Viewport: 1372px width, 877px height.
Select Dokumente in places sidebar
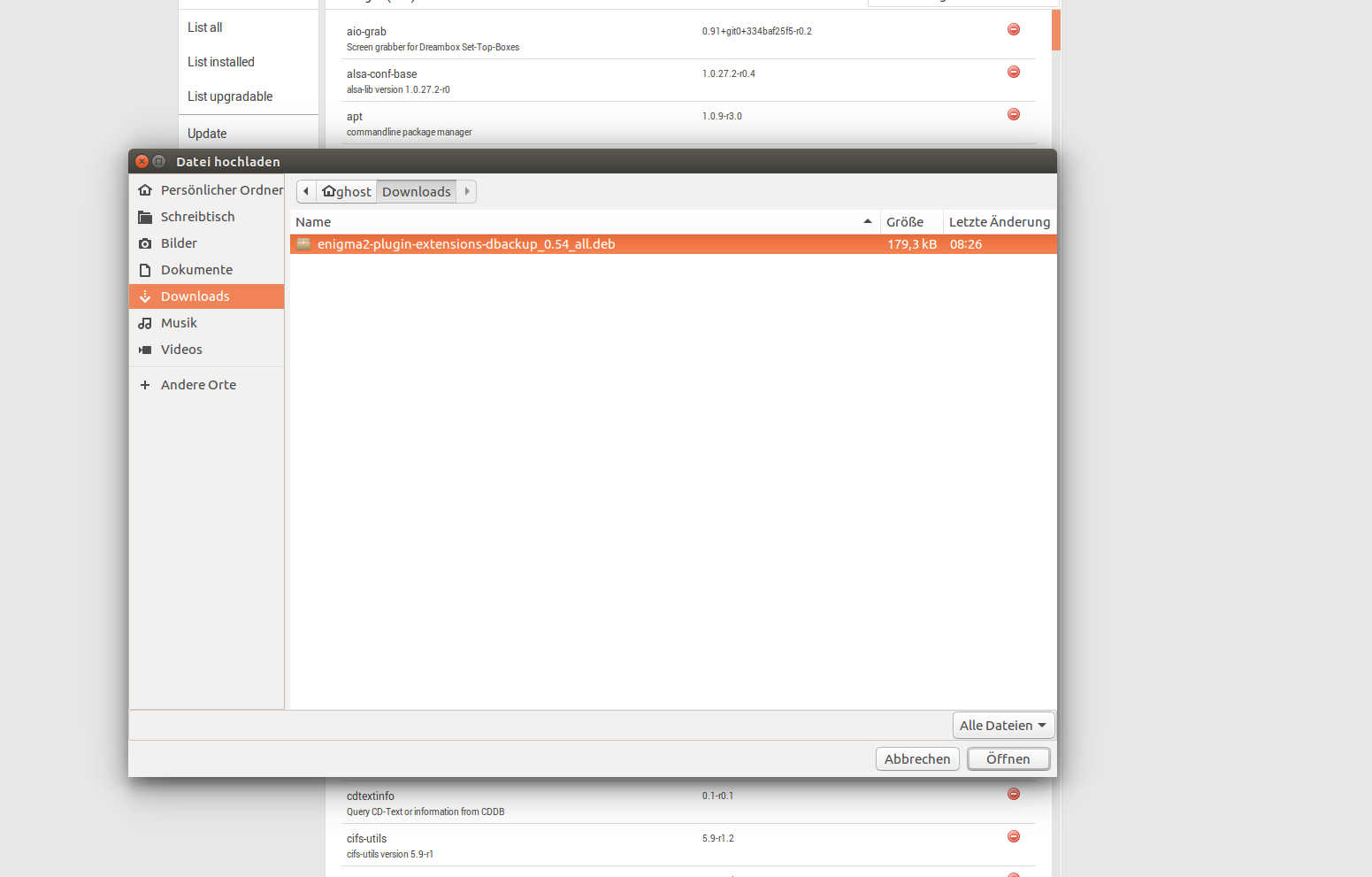click(196, 270)
